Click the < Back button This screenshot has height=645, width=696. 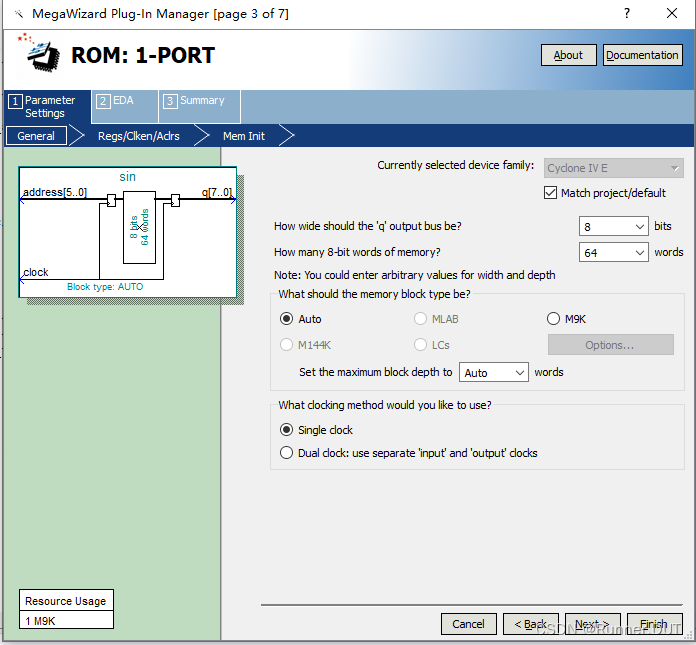pos(530,624)
